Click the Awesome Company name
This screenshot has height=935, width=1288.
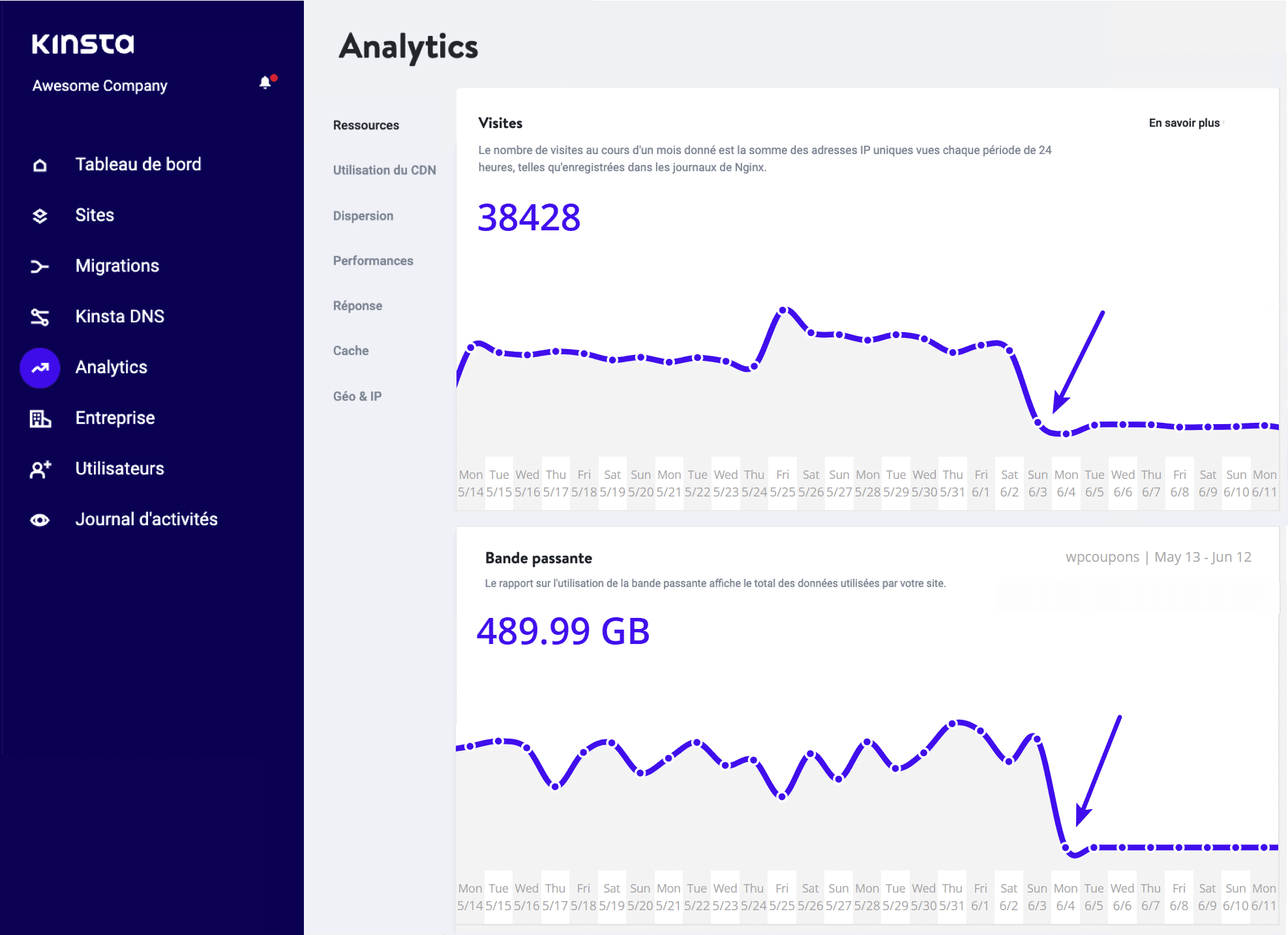click(x=100, y=86)
